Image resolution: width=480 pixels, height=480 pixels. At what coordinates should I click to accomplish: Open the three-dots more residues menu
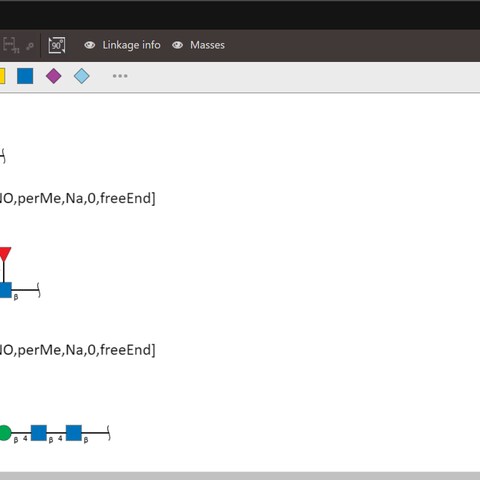coord(120,76)
